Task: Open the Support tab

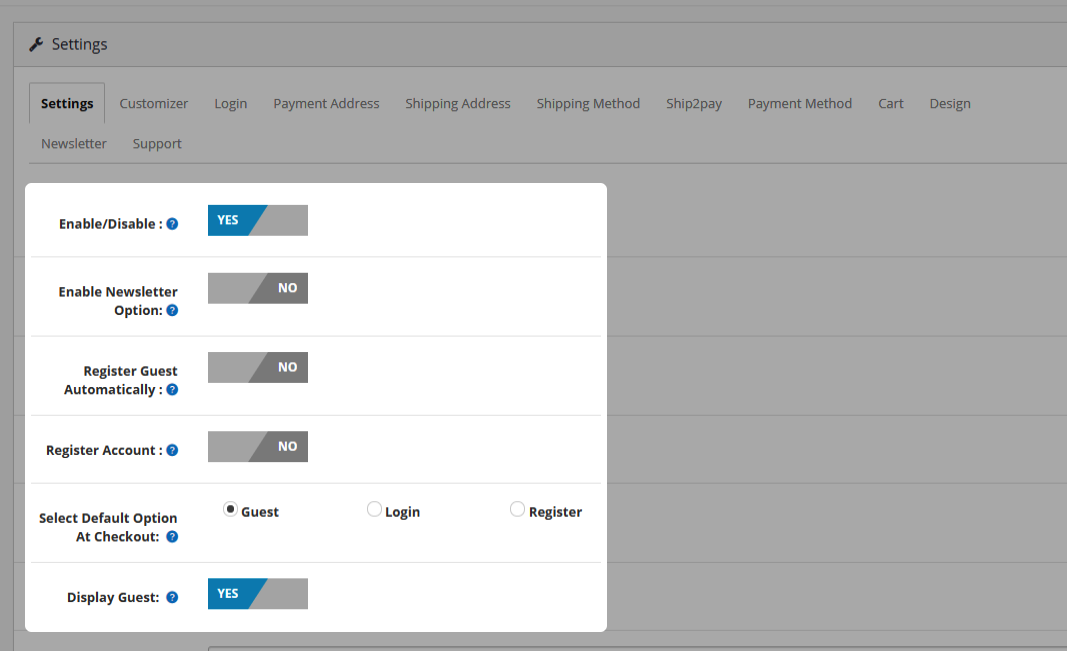Action: click(157, 144)
